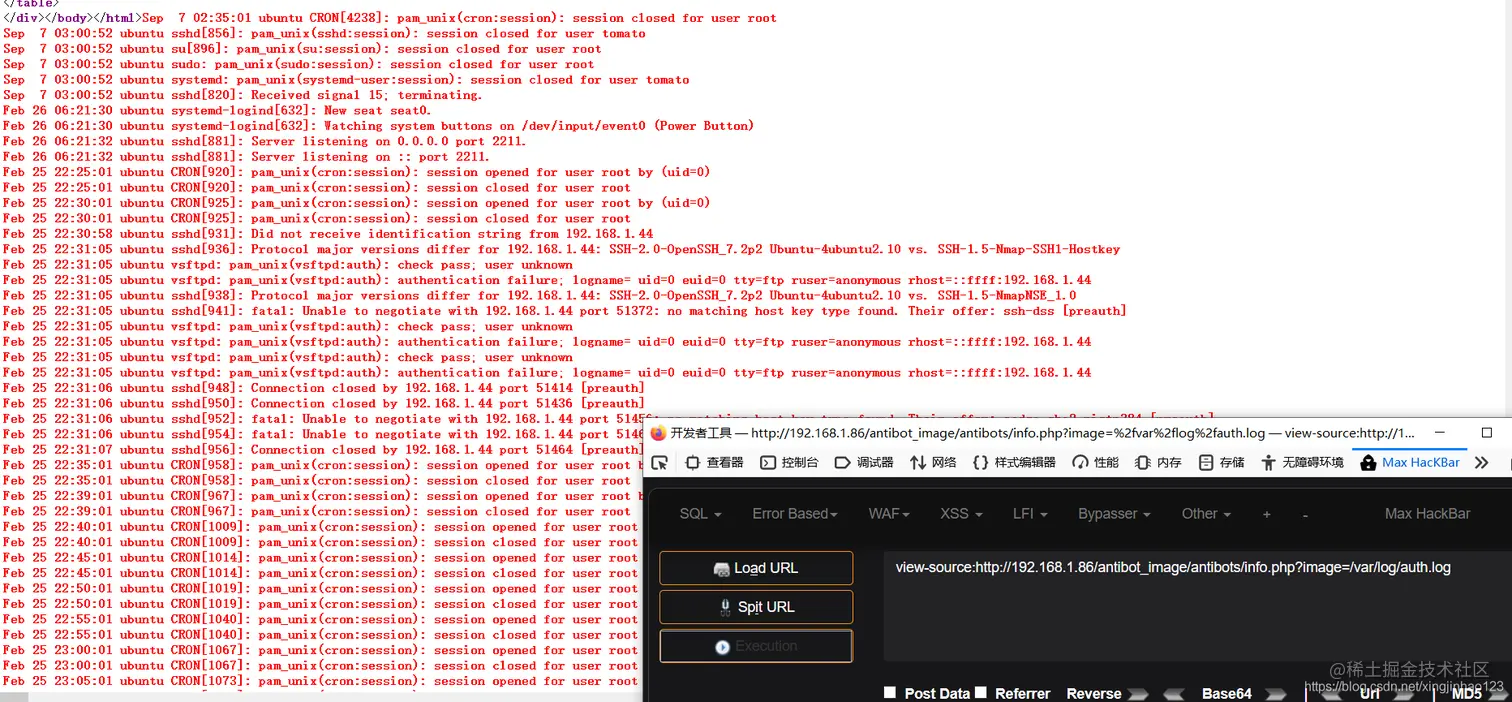Screen dimensions: 1512x702
Task: Open the 网络 (Network) panel
Action: 933,462
